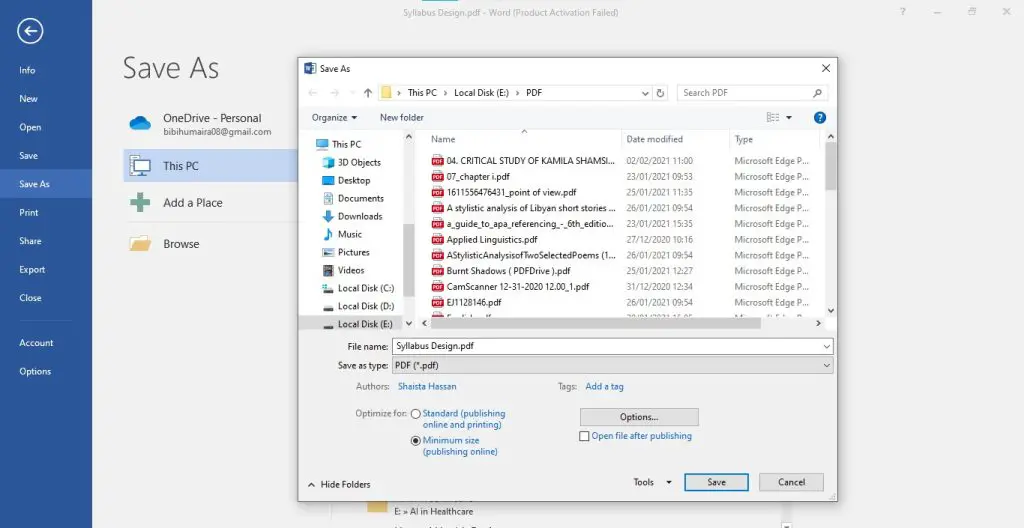Expand the view options dropdown arrow
Screen dimensions: 1024x528
click(789, 118)
